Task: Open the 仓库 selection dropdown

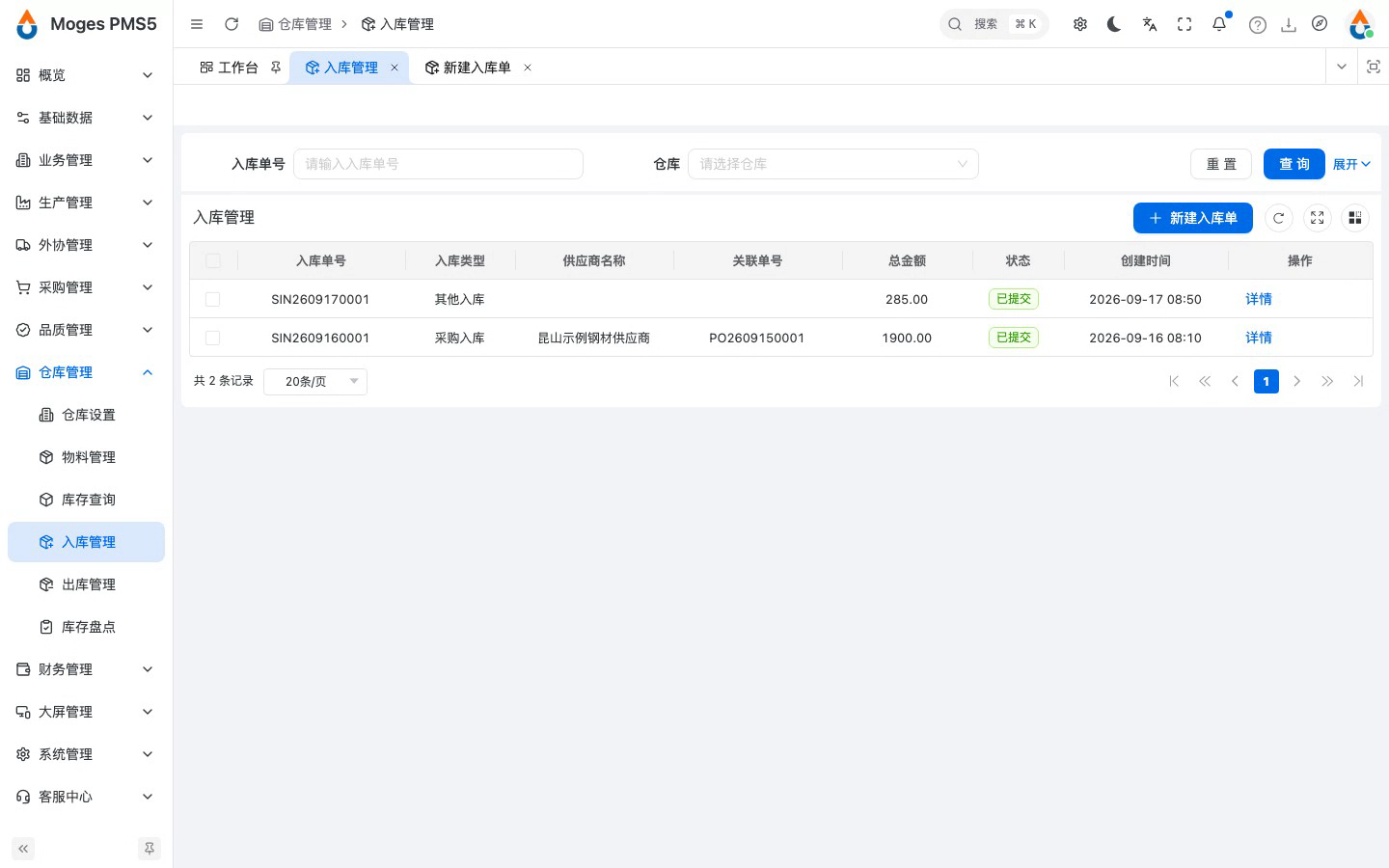Action: [833, 164]
